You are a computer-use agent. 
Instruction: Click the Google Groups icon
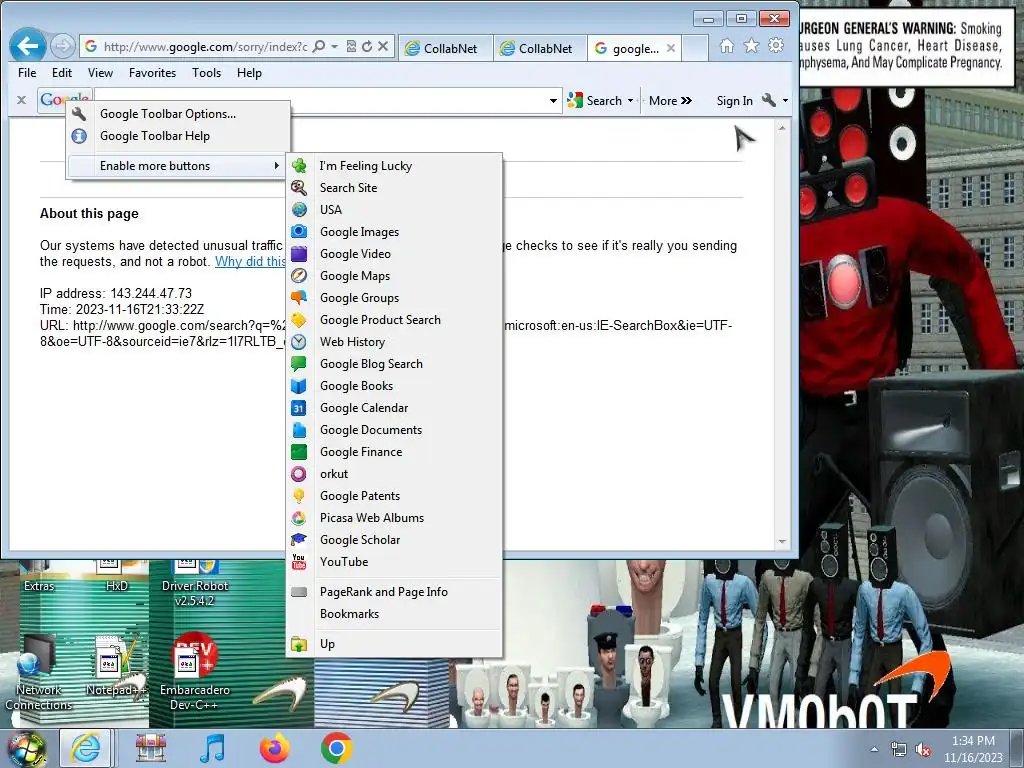pos(299,298)
